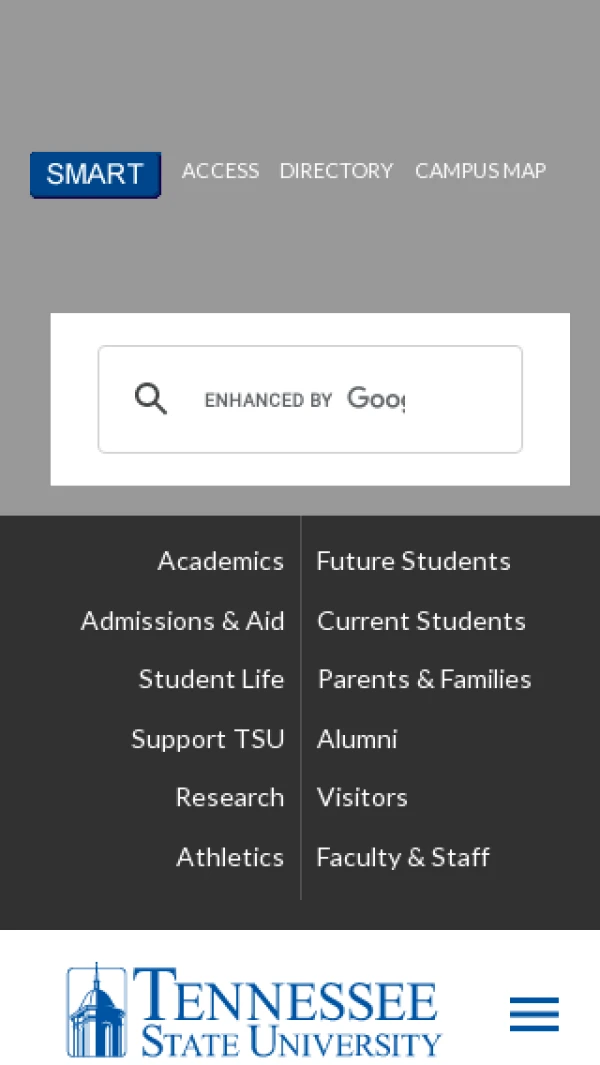The image size is (600, 1065).
Task: Open the Visitors link
Action: 362,797
